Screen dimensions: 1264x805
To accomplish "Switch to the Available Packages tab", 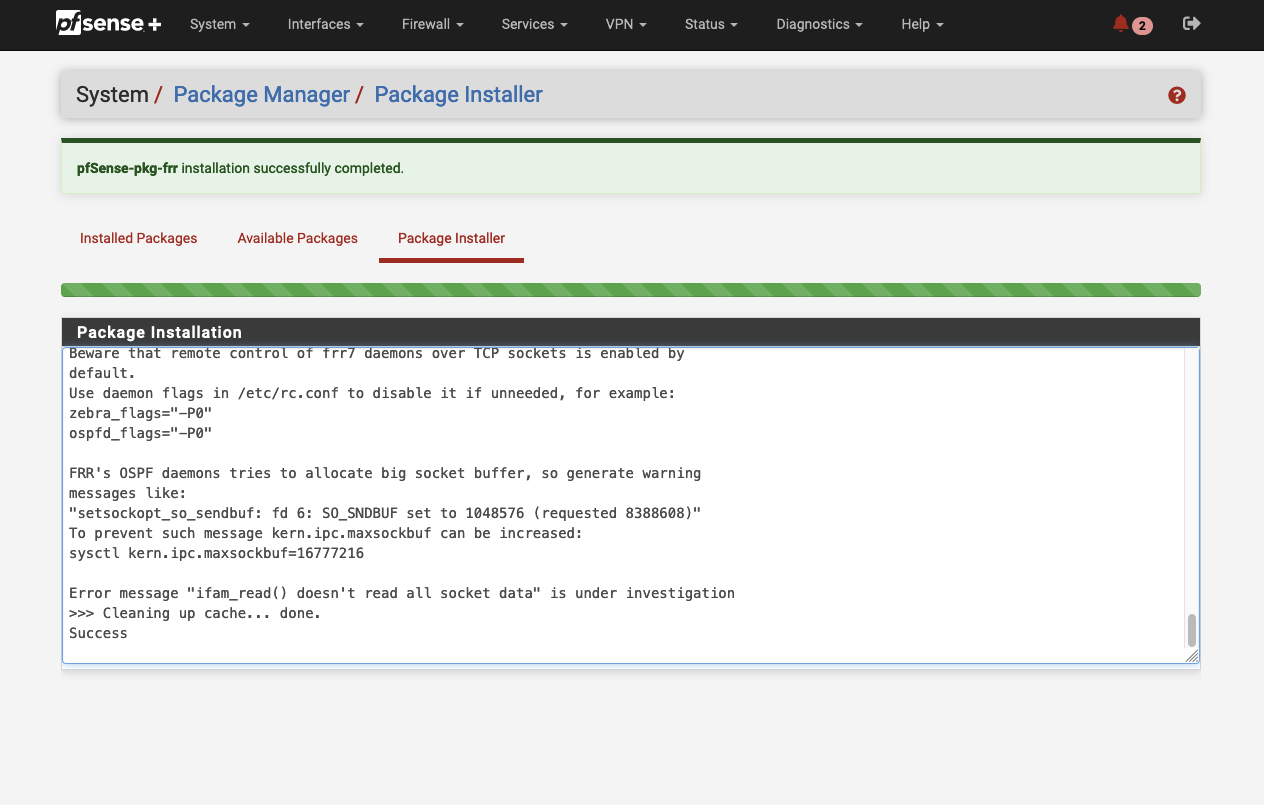I will pos(297,238).
